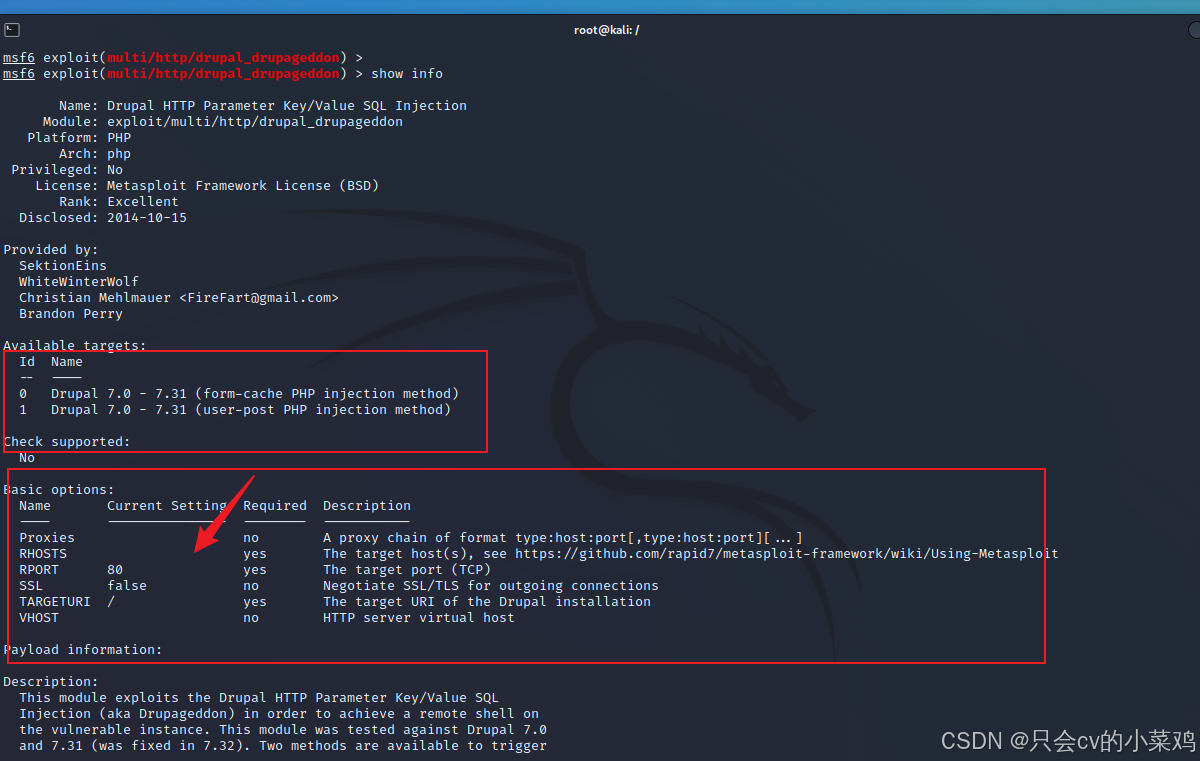Click the RHOSTS option name
Viewport: 1200px width, 761px height.
(x=42, y=553)
